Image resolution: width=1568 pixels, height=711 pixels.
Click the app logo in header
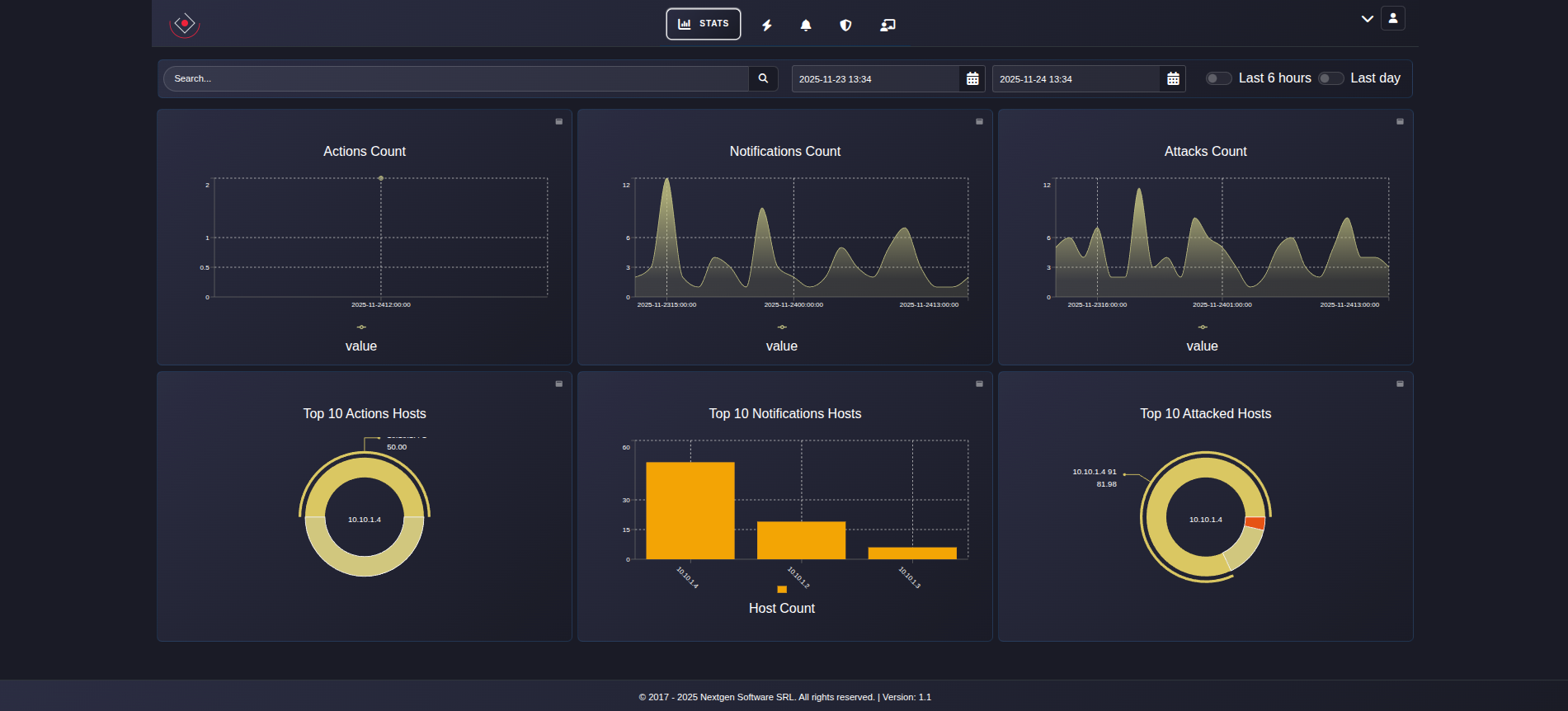point(185,24)
